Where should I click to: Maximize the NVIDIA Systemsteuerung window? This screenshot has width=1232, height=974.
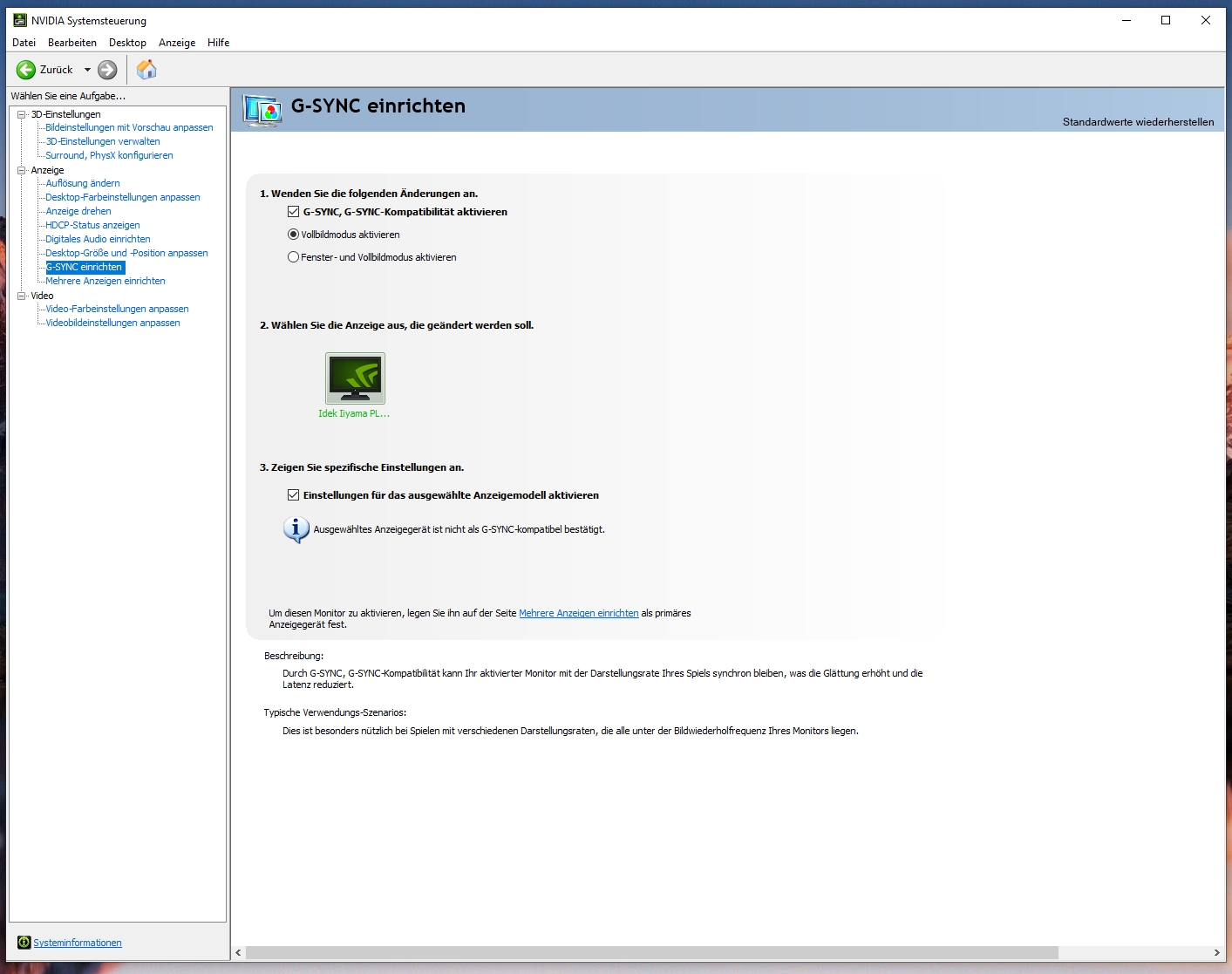tap(1166, 20)
